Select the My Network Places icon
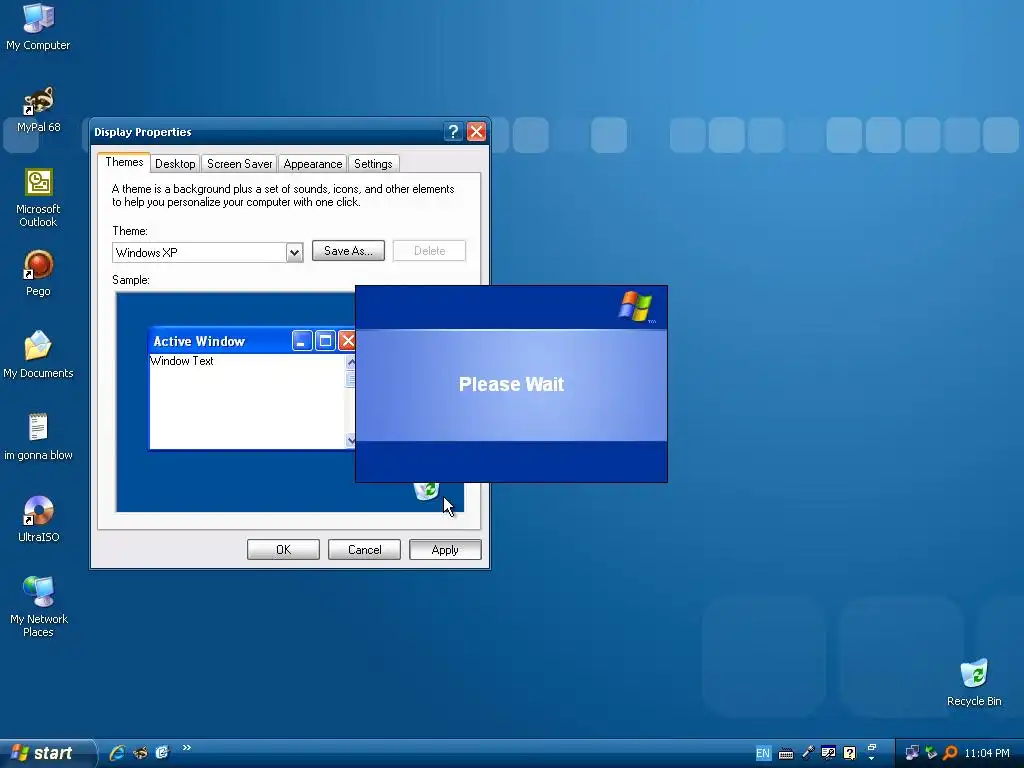Viewport: 1024px width, 768px height. point(38,607)
